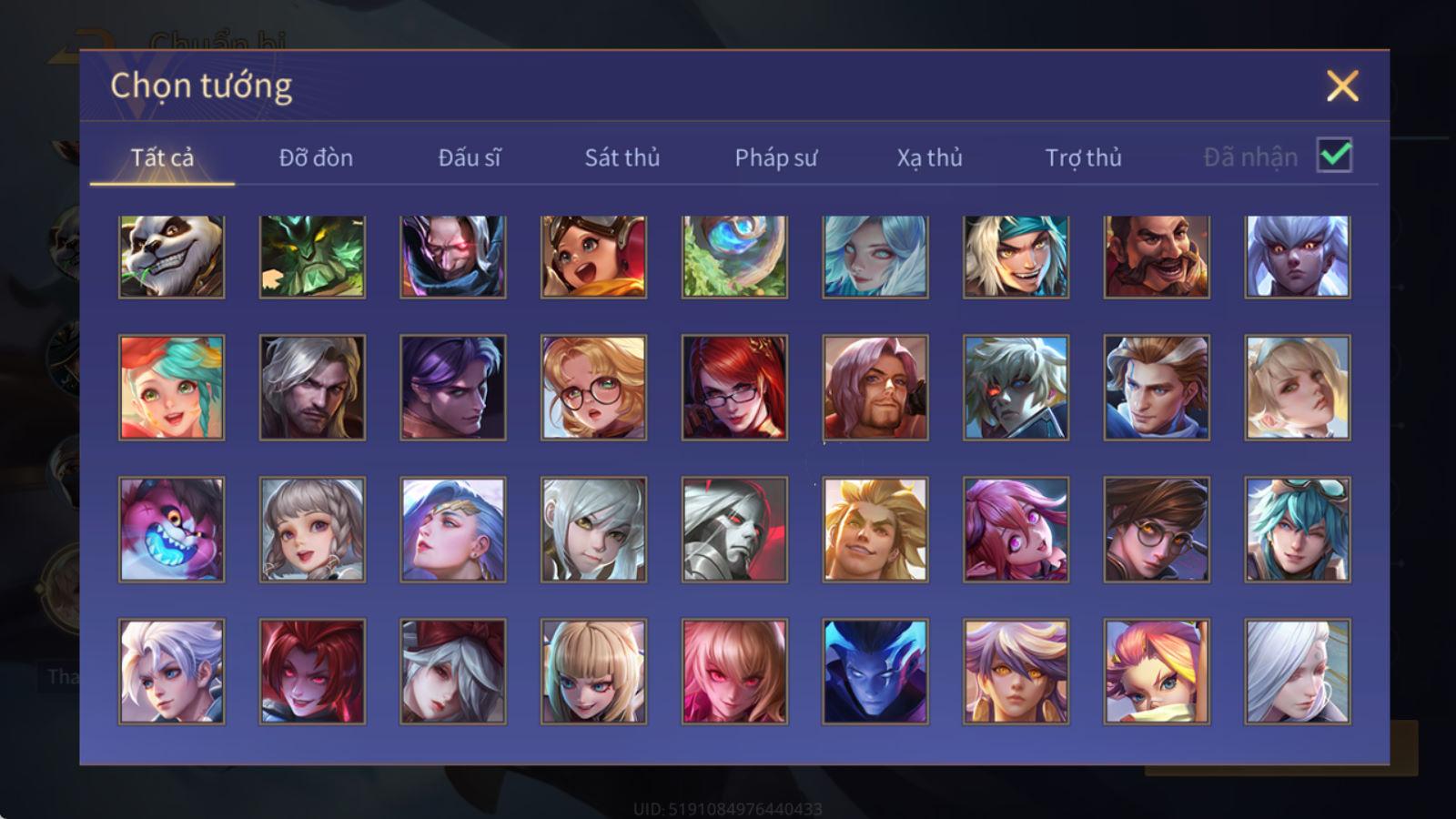
Task: Select the red-haired woman with glasses
Action: [734, 388]
